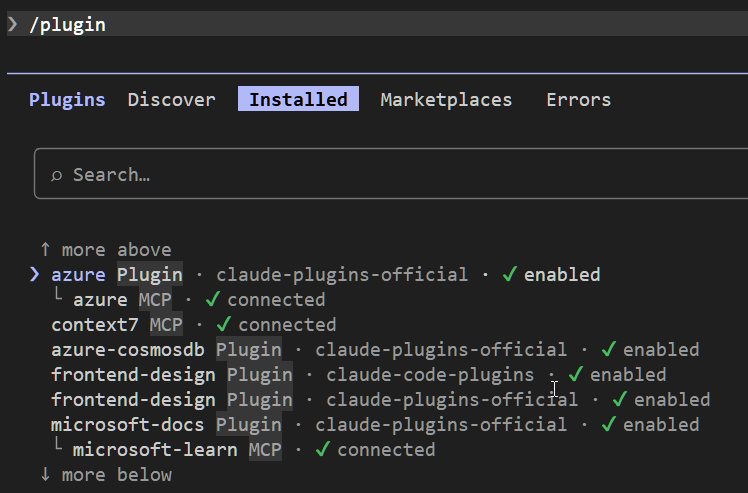The height and width of the screenshot is (493, 748).
Task: Select the azure Plugin row
Action: tap(315, 274)
